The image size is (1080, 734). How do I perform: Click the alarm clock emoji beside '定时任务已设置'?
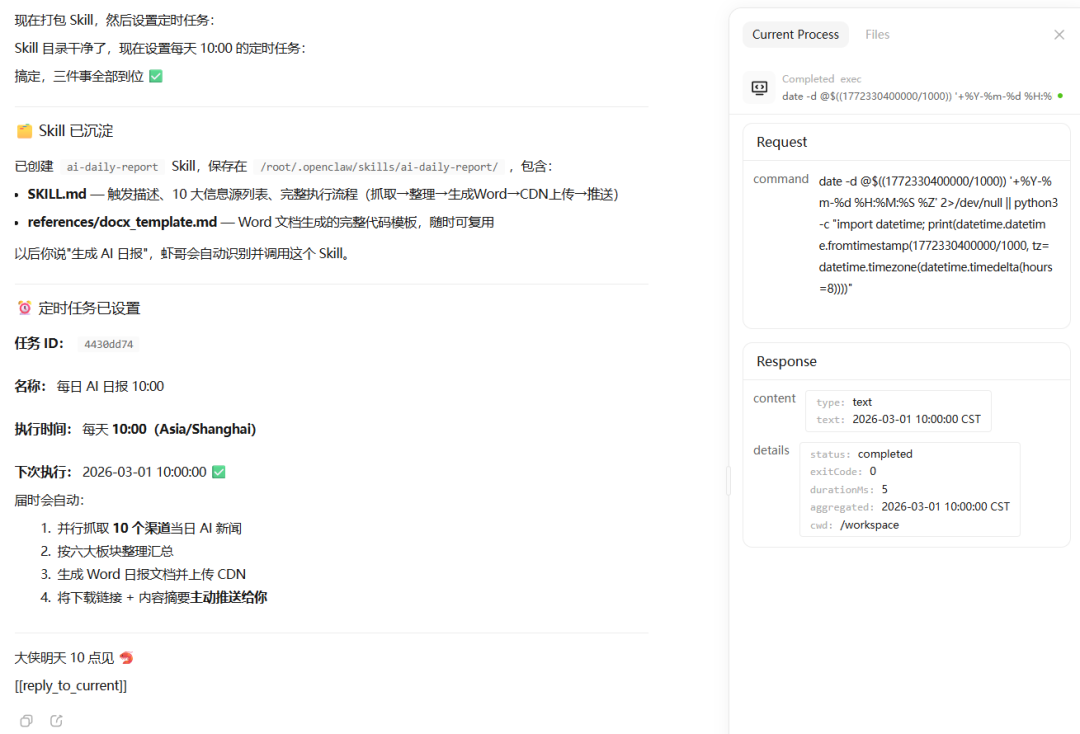[x=25, y=308]
